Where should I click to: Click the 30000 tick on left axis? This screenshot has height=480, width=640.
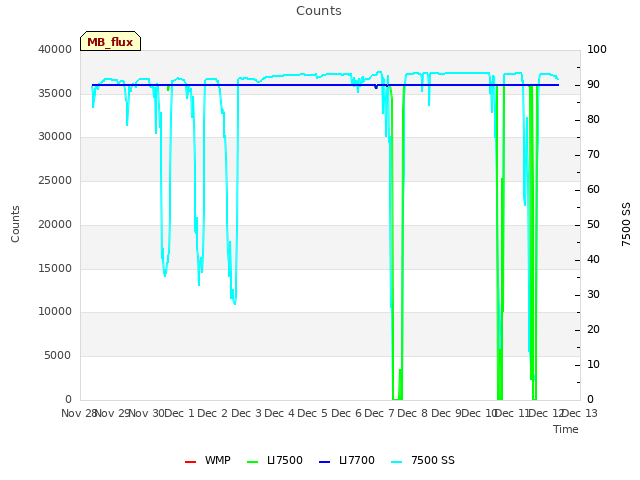point(55,137)
